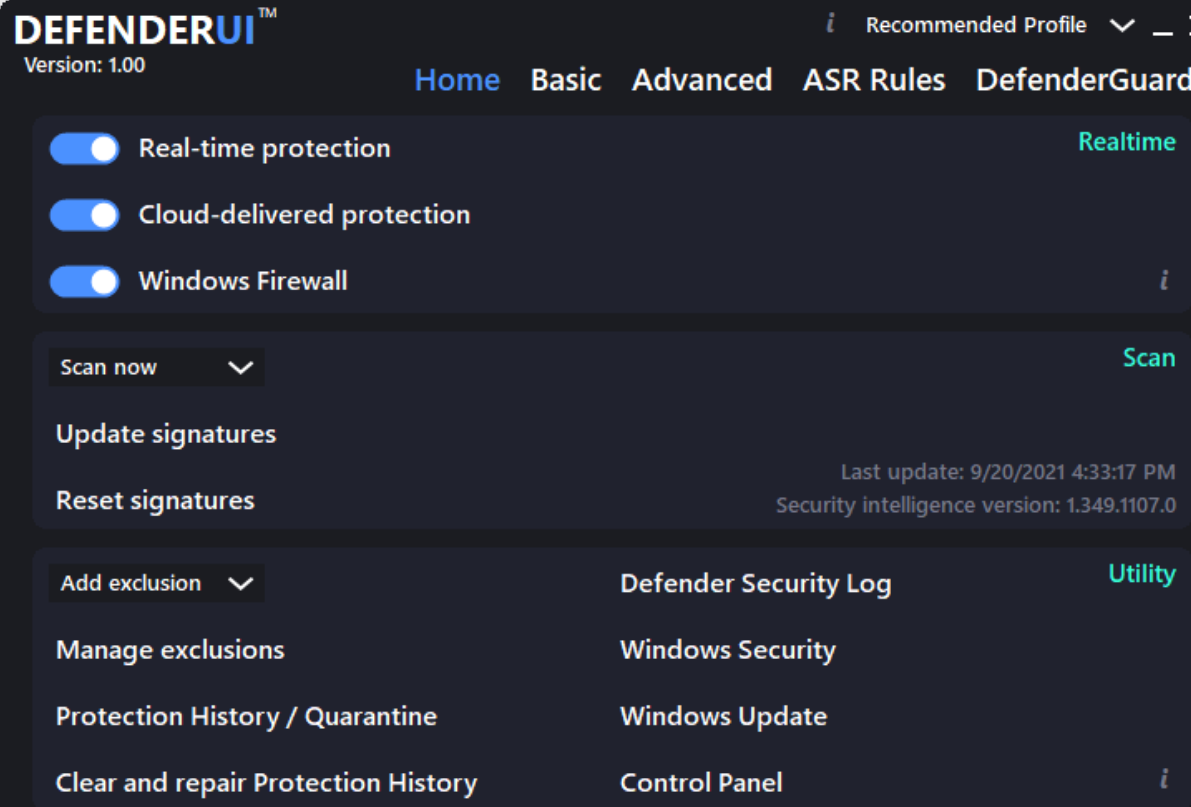
Task: Open the DefenderGuard tab
Action: click(x=1083, y=80)
